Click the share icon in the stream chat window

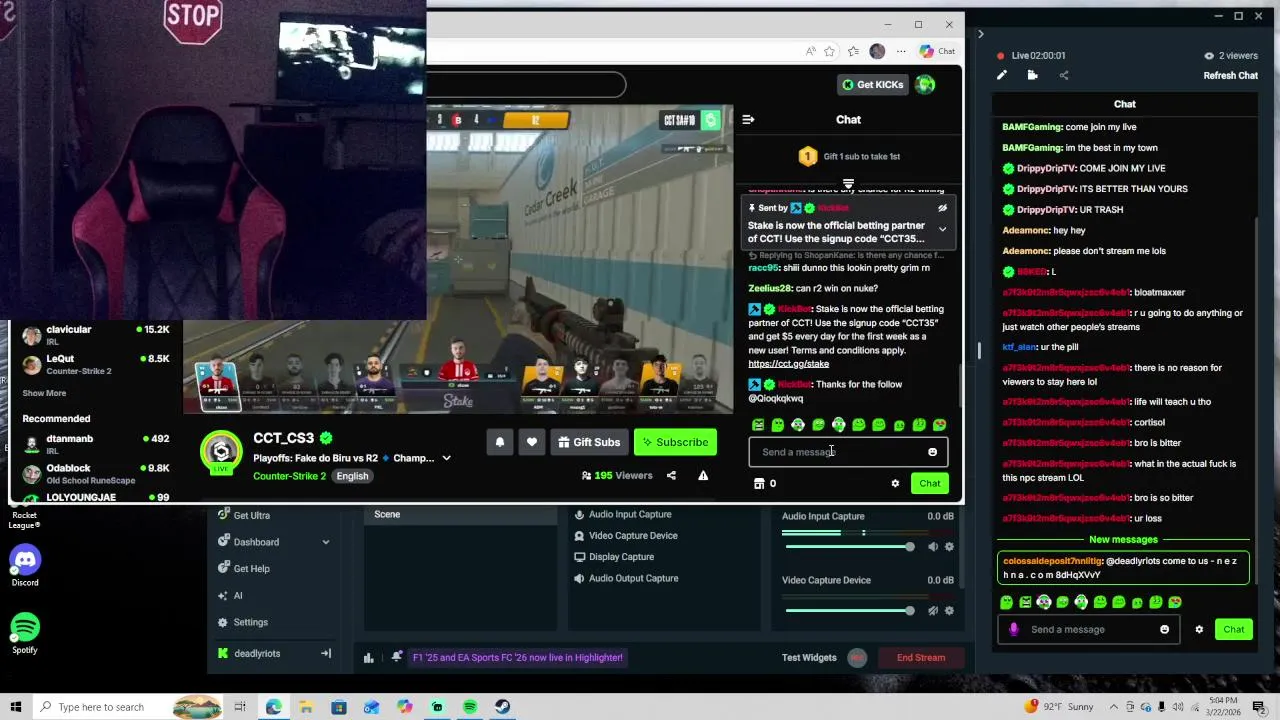click(x=1063, y=75)
